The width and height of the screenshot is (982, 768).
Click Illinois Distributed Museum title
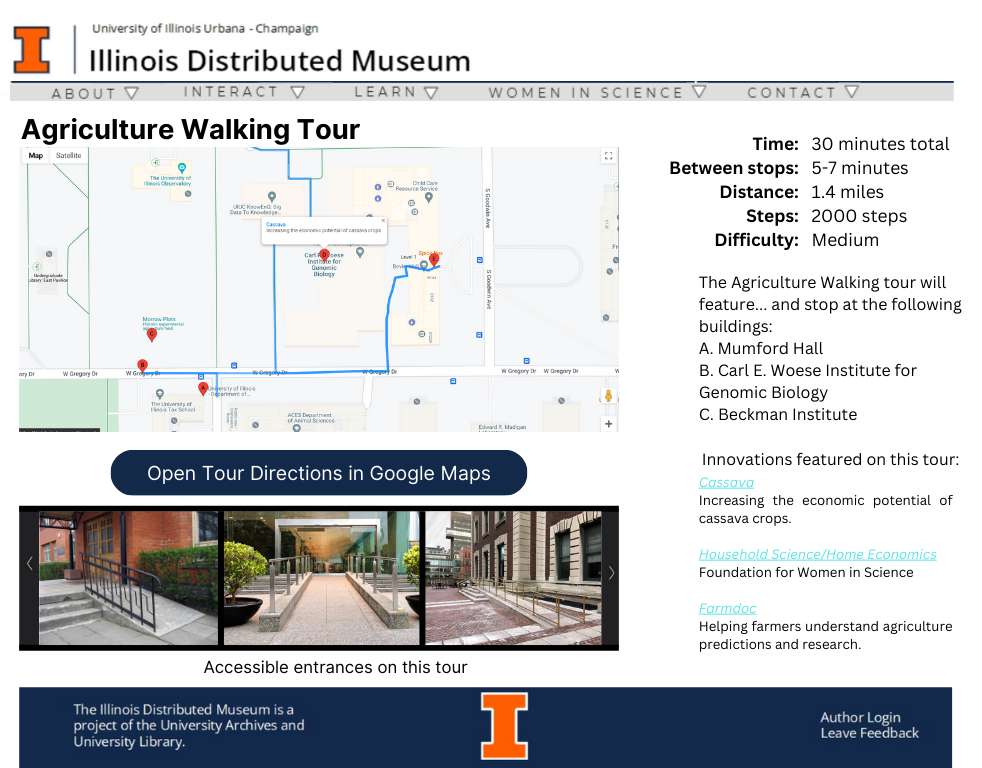point(279,61)
